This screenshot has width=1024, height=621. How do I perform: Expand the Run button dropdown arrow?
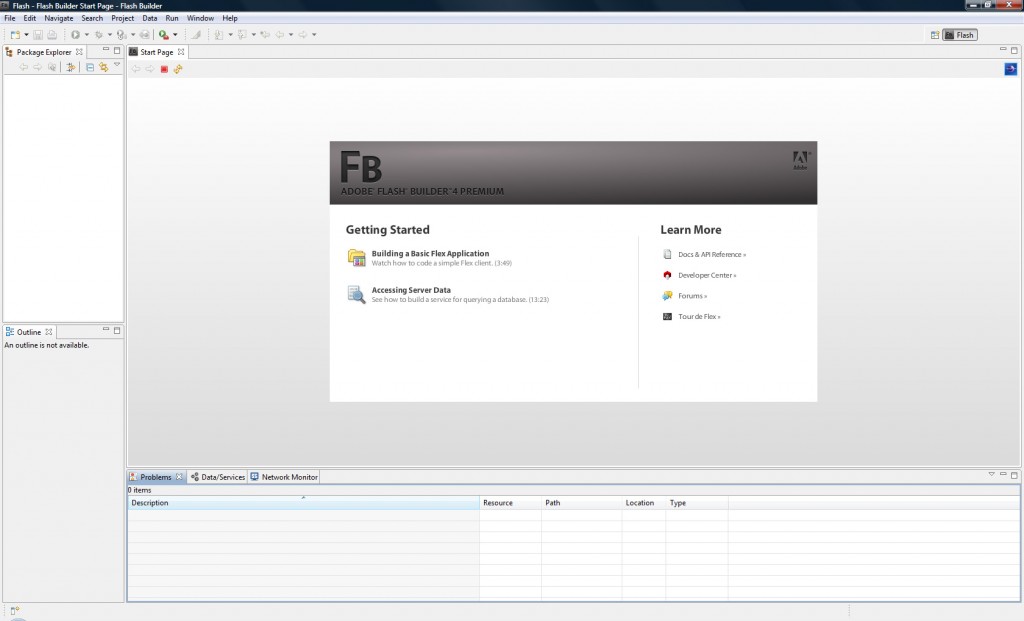pos(86,35)
